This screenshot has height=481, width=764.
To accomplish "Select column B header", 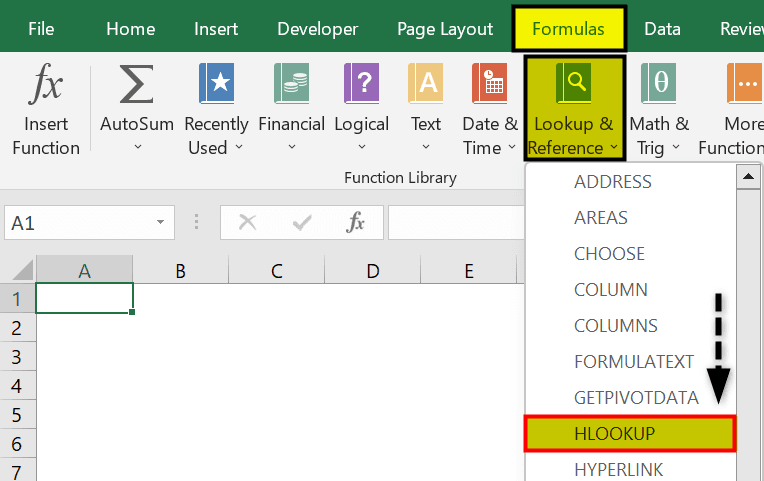I will pyautogui.click(x=180, y=269).
